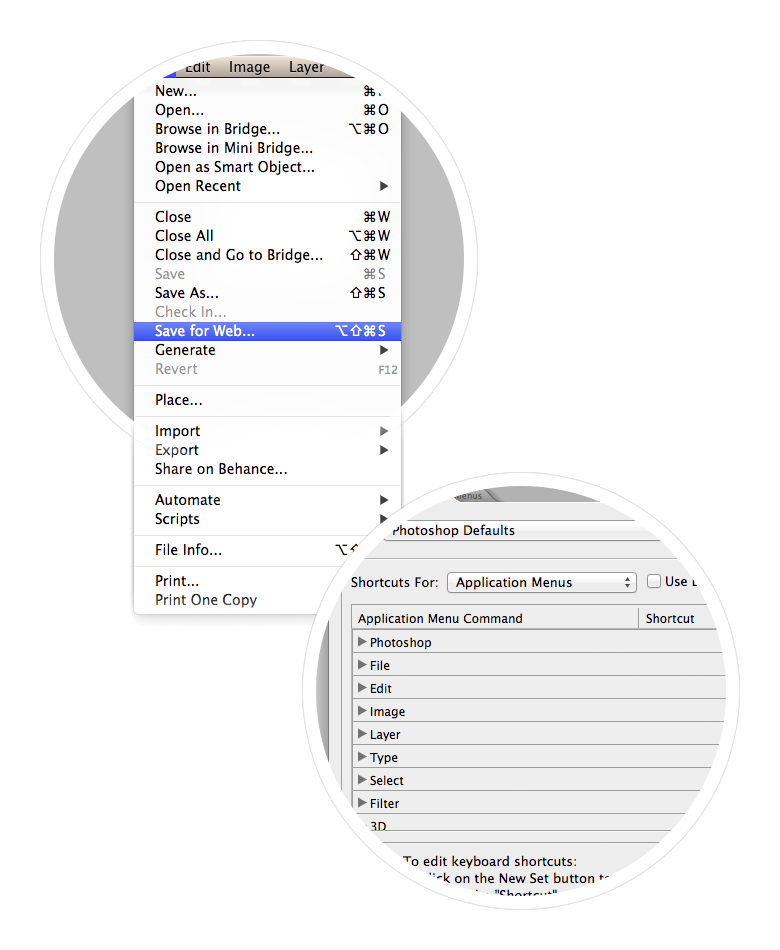Open the Photoshop Defaults set dropdown
780x950 pixels.
pyautogui.click(x=521, y=531)
